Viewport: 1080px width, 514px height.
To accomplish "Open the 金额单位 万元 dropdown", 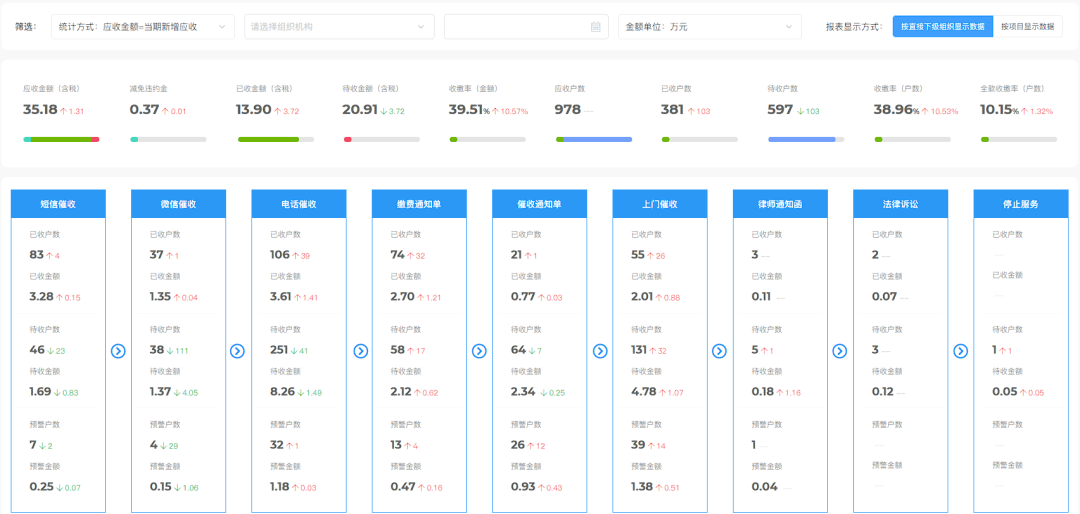I will coord(709,27).
